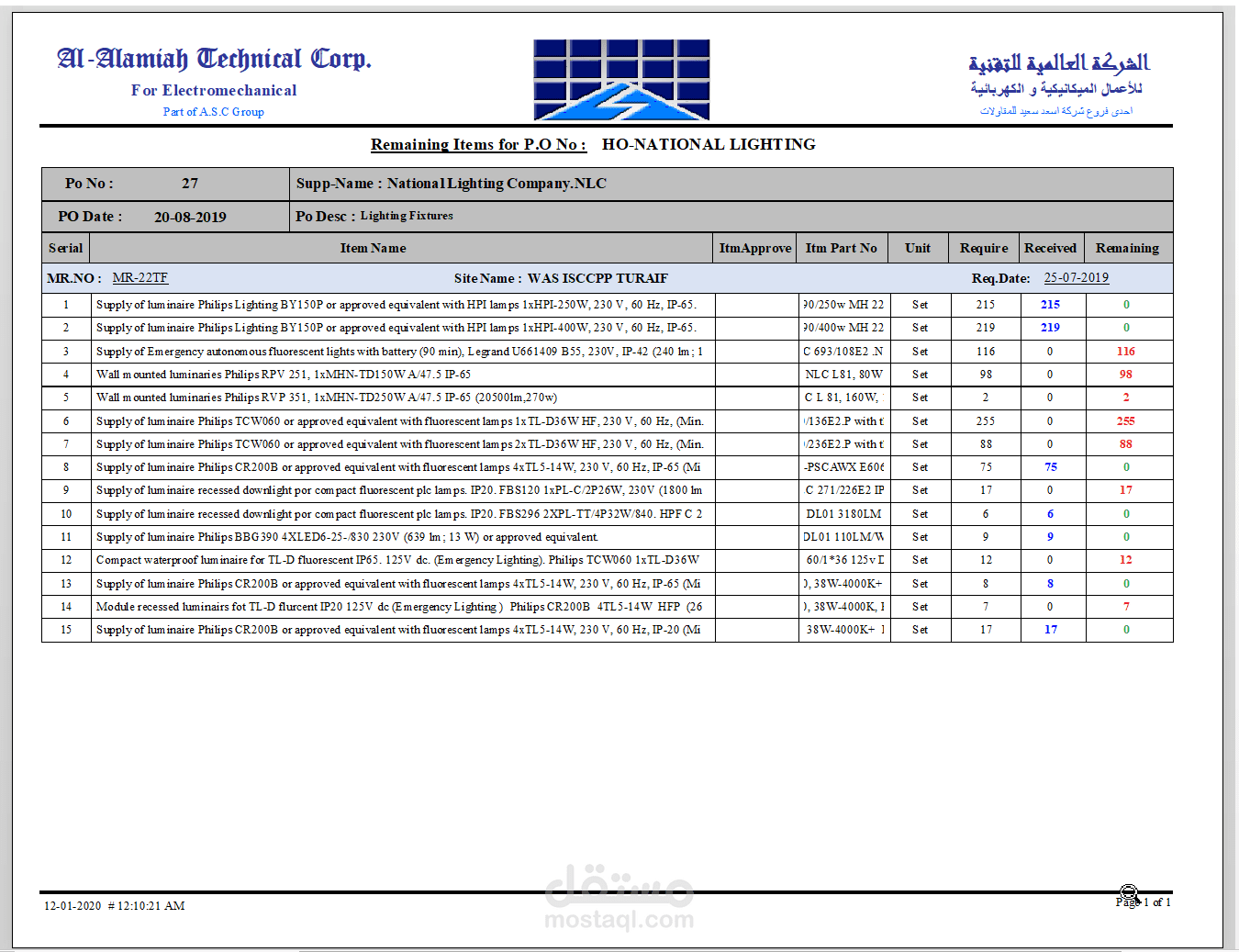Select row 14 Module recessed luminairs description
Viewport: 1239px width, 952px height.
click(x=399, y=607)
